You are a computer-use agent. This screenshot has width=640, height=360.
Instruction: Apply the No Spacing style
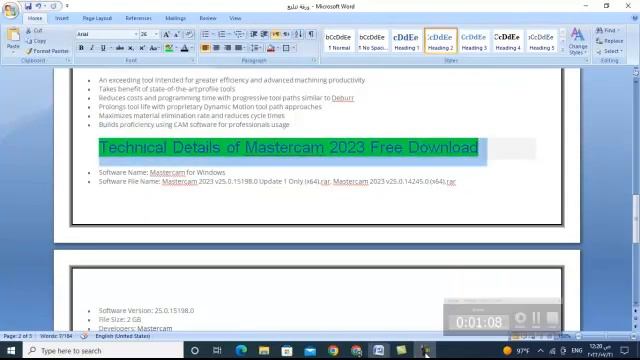click(x=372, y=41)
